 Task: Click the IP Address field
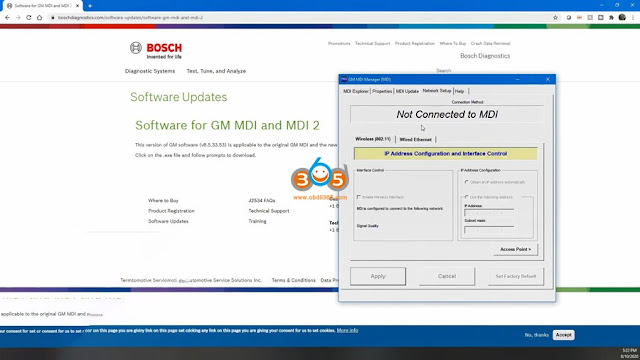tap(489, 213)
